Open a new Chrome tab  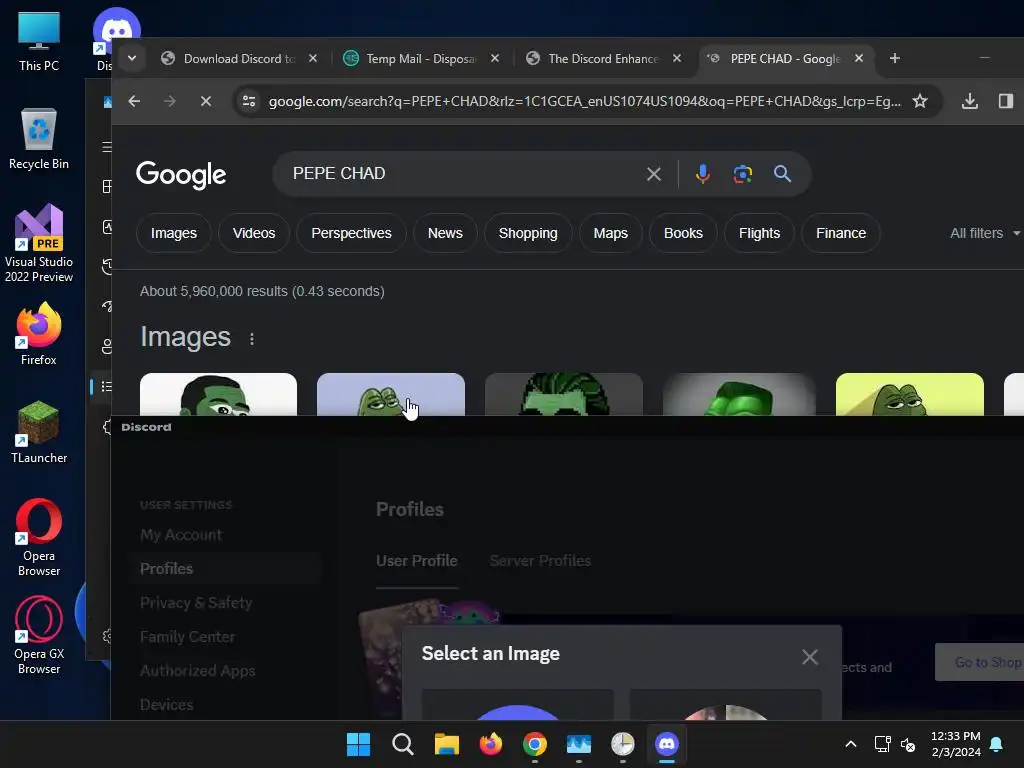[x=895, y=58]
